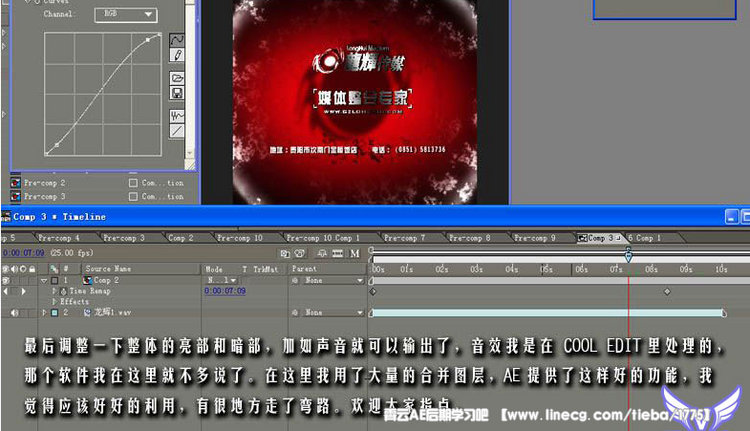Viewport: 750px width, 431px height.
Task: Click the current time indicator handle
Action: (x=628, y=255)
